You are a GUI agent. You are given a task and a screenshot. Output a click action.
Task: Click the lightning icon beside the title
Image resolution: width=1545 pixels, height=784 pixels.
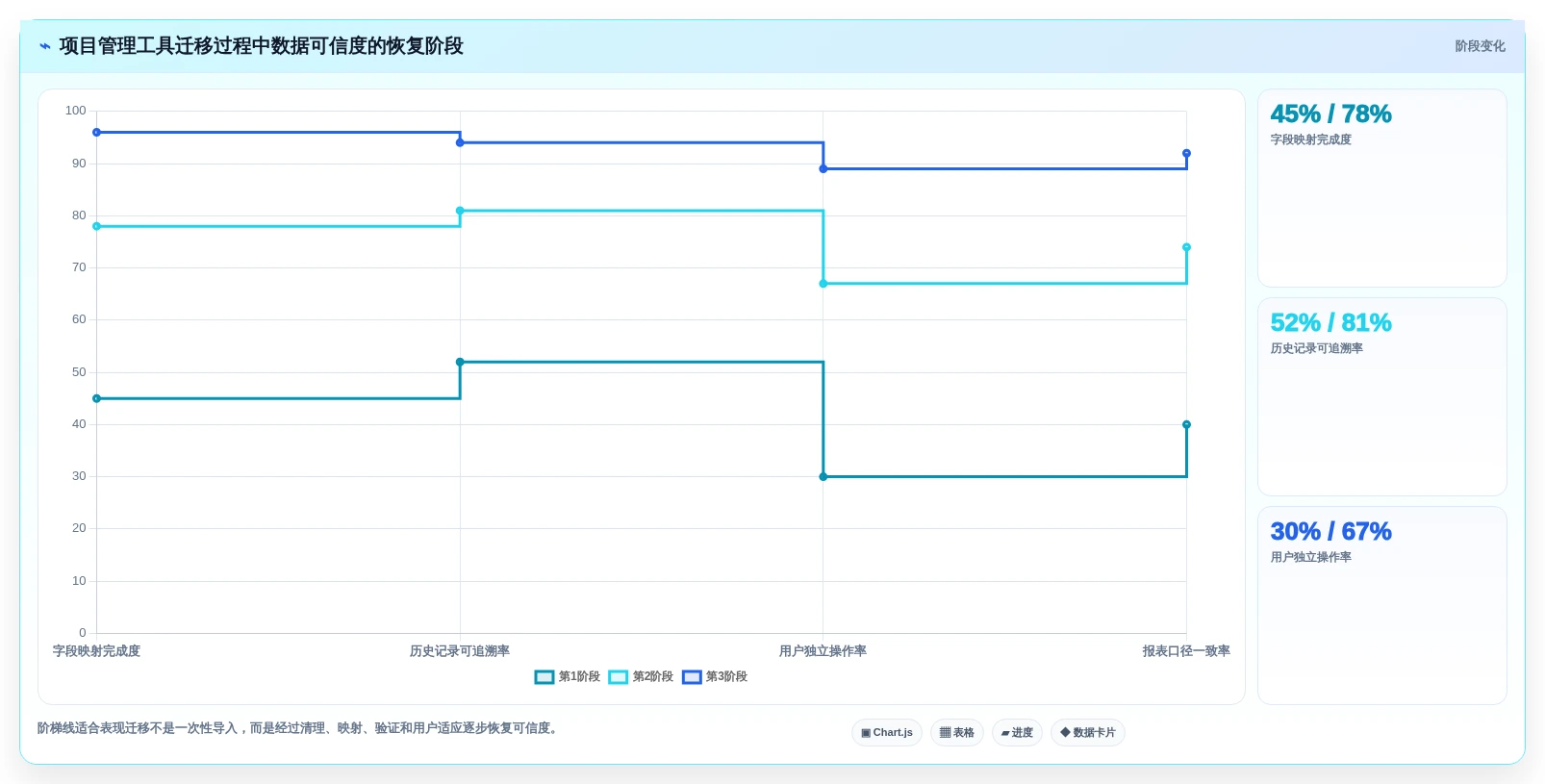[45, 46]
